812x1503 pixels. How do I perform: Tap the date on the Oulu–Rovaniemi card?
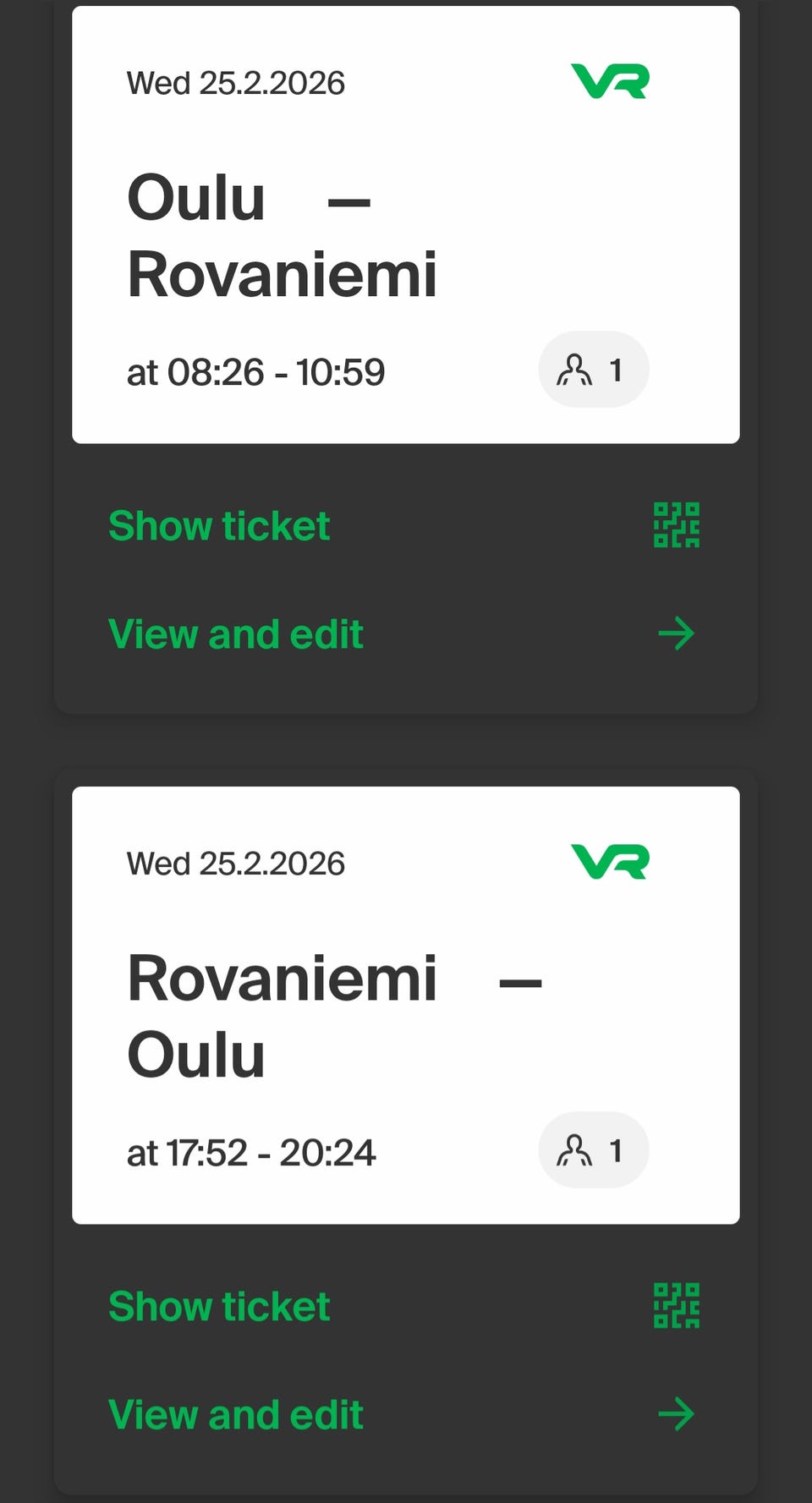click(x=235, y=83)
